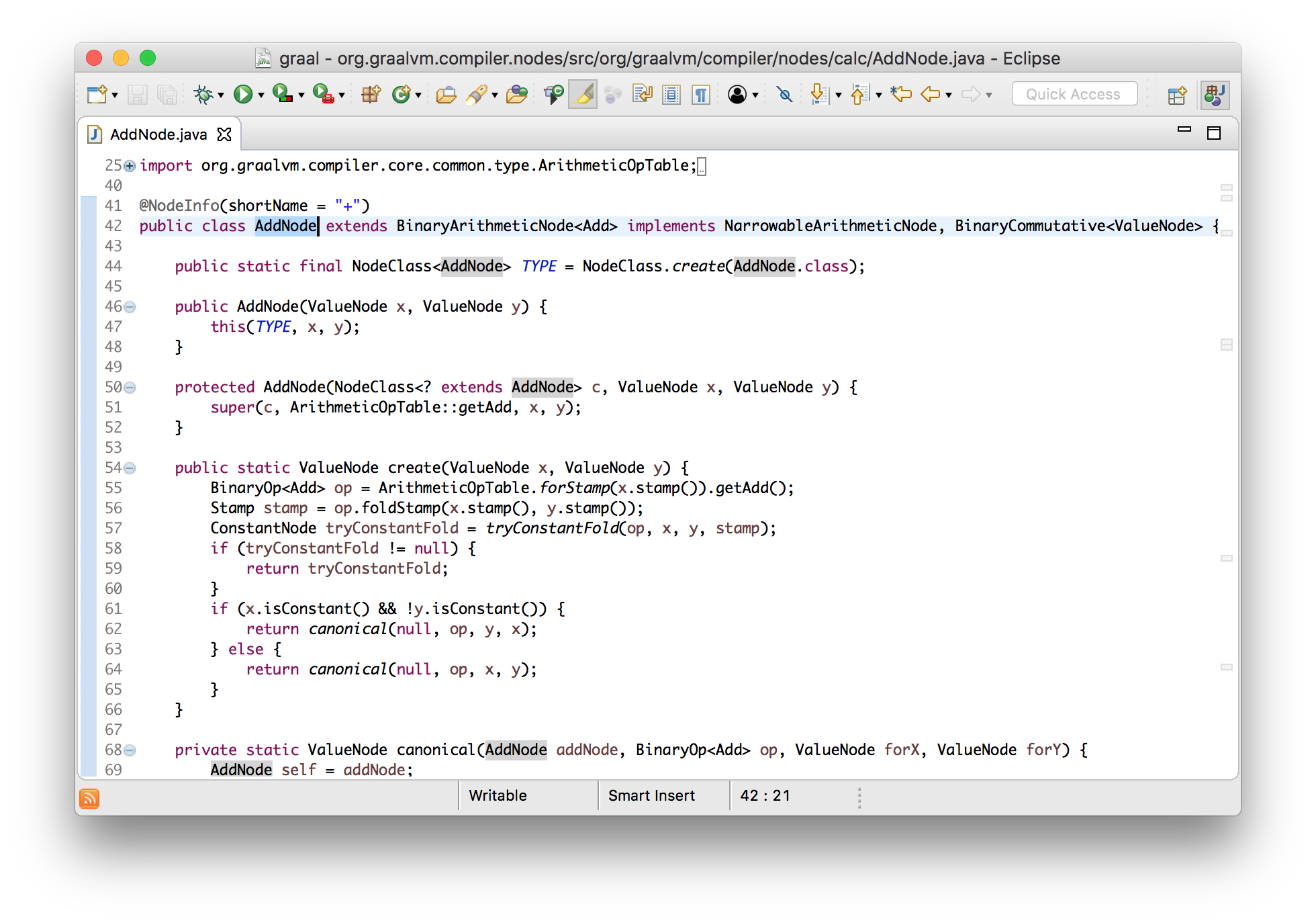The height and width of the screenshot is (923, 1316).
Task: Click the Open Perspective icon
Action: pyautogui.click(x=1177, y=95)
